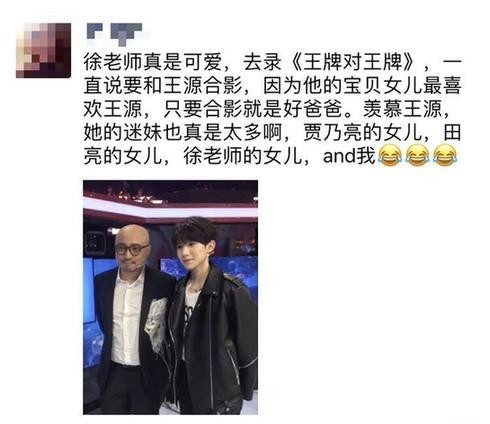Image resolution: width=490 pixels, height=424 pixels.
Task: Tap the bald man's glasses in photo
Action: [x=131, y=249]
